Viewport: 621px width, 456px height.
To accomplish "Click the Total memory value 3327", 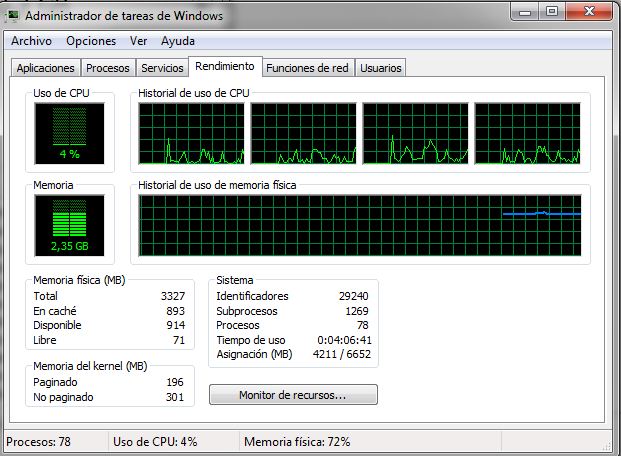I will 173,296.
